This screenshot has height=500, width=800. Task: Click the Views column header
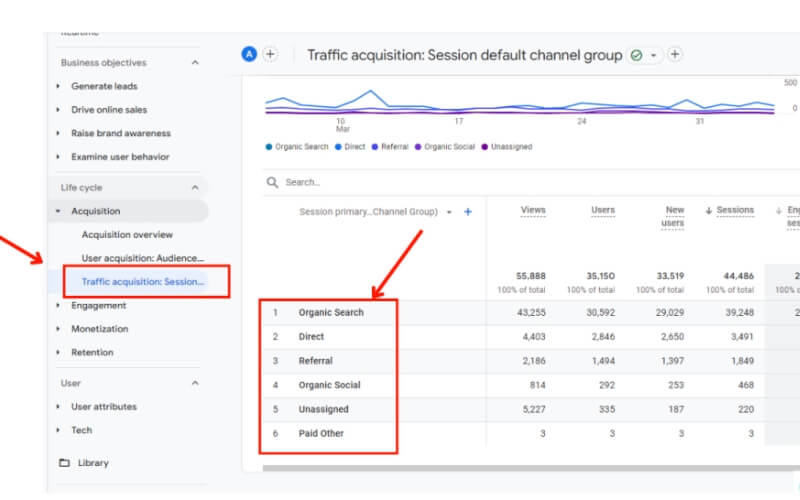point(533,210)
